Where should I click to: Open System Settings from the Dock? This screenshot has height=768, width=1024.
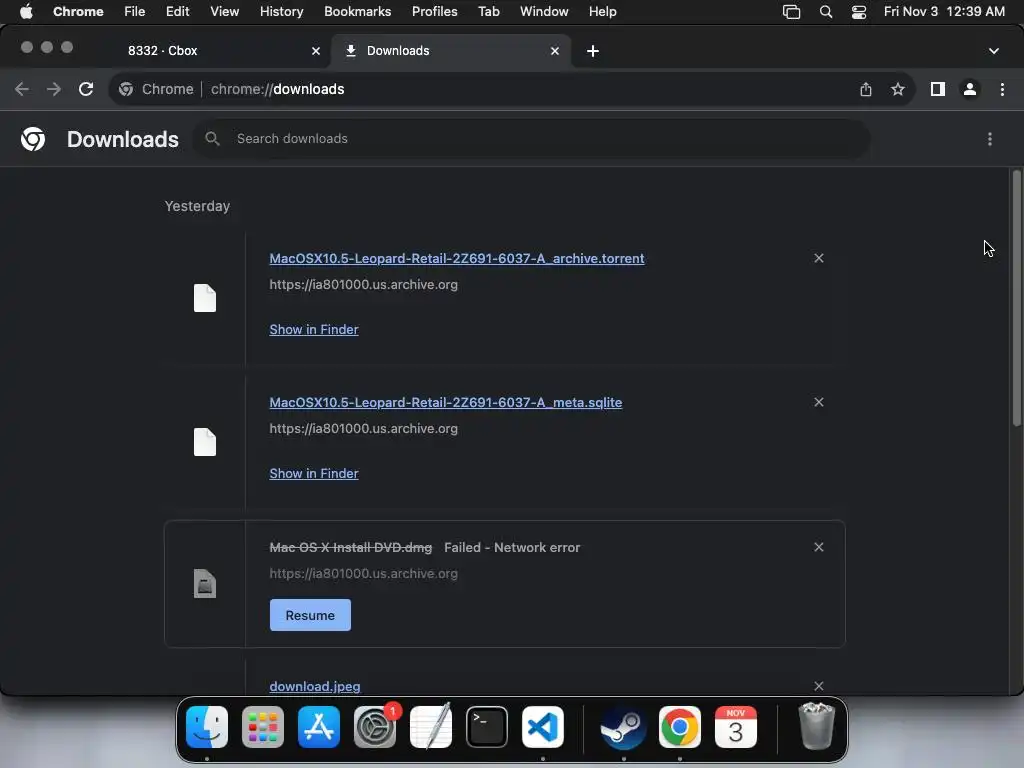pos(375,727)
